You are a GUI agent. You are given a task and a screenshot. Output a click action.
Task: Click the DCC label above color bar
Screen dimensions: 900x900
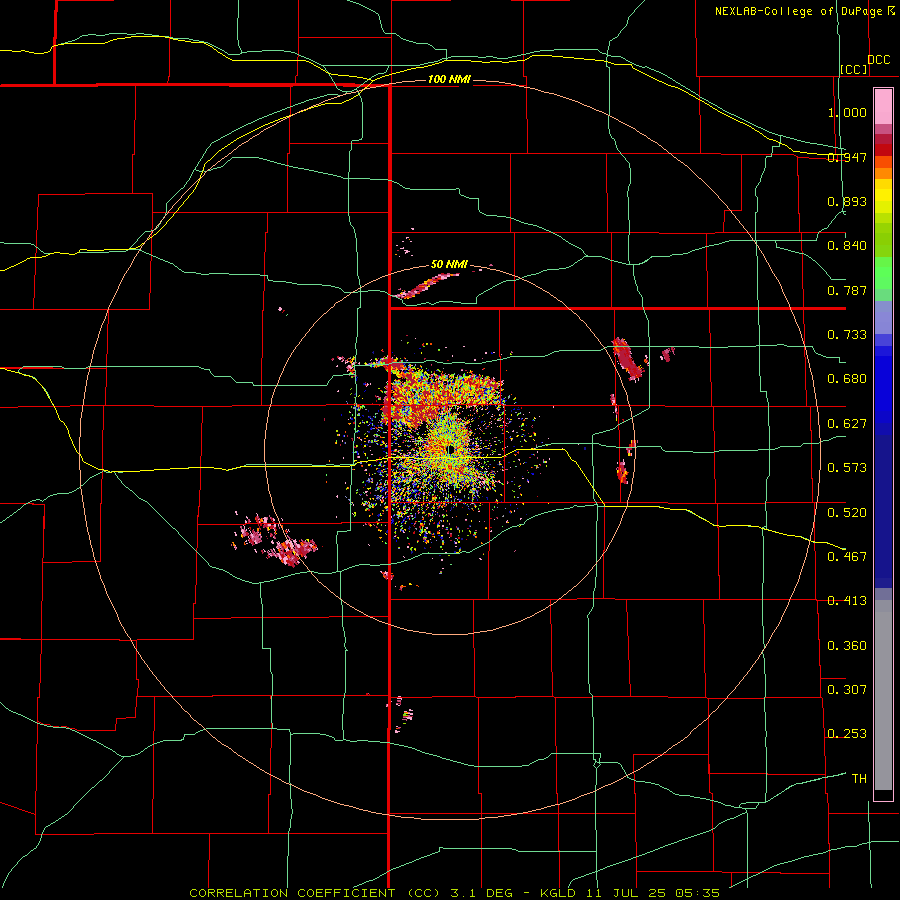point(878,60)
